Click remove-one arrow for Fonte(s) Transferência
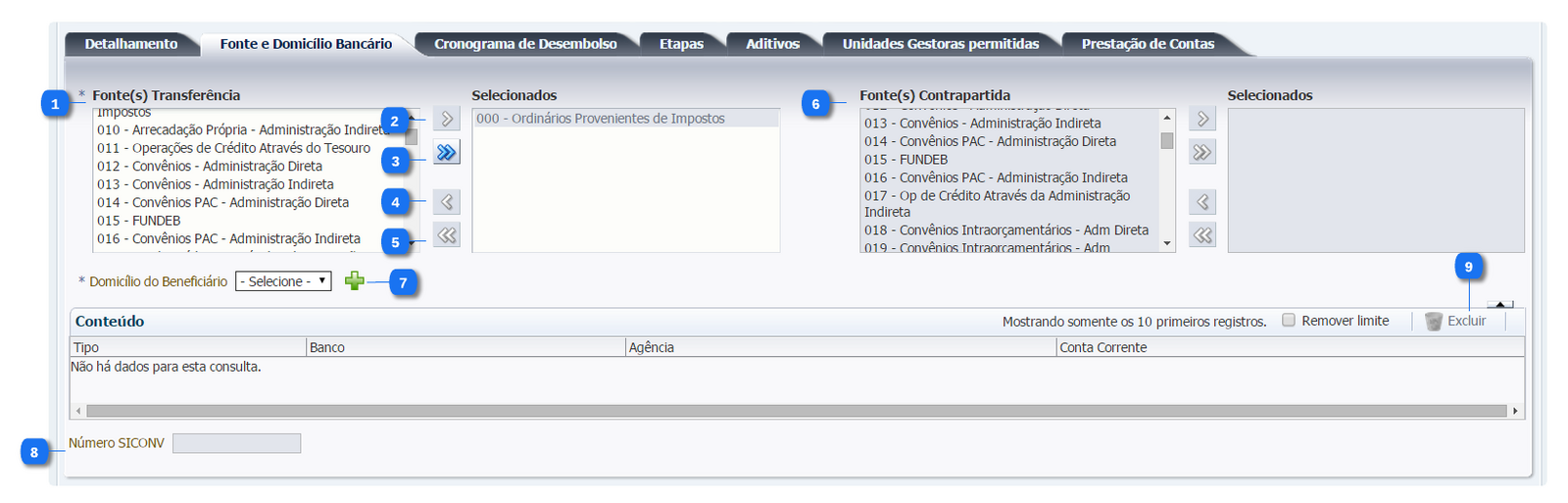This screenshot has width=1568, height=503. point(447,202)
